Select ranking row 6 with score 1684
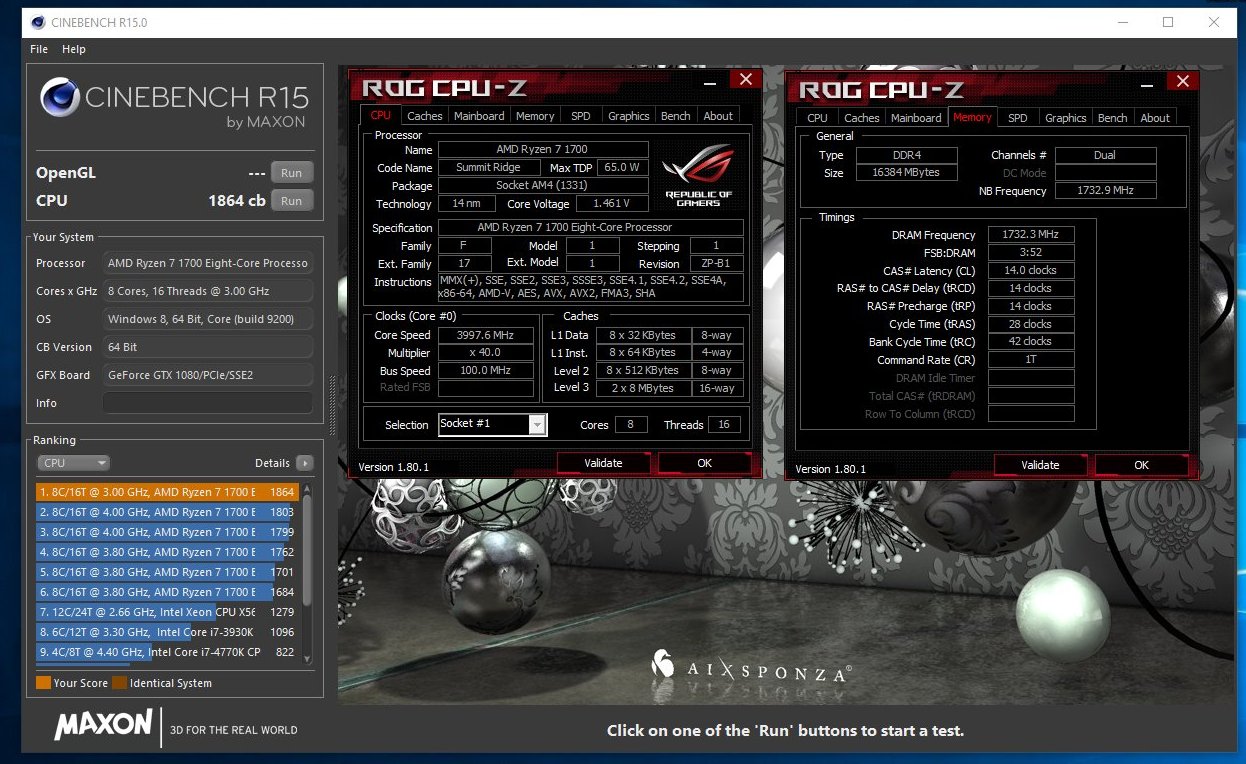1246x764 pixels. [x=166, y=592]
